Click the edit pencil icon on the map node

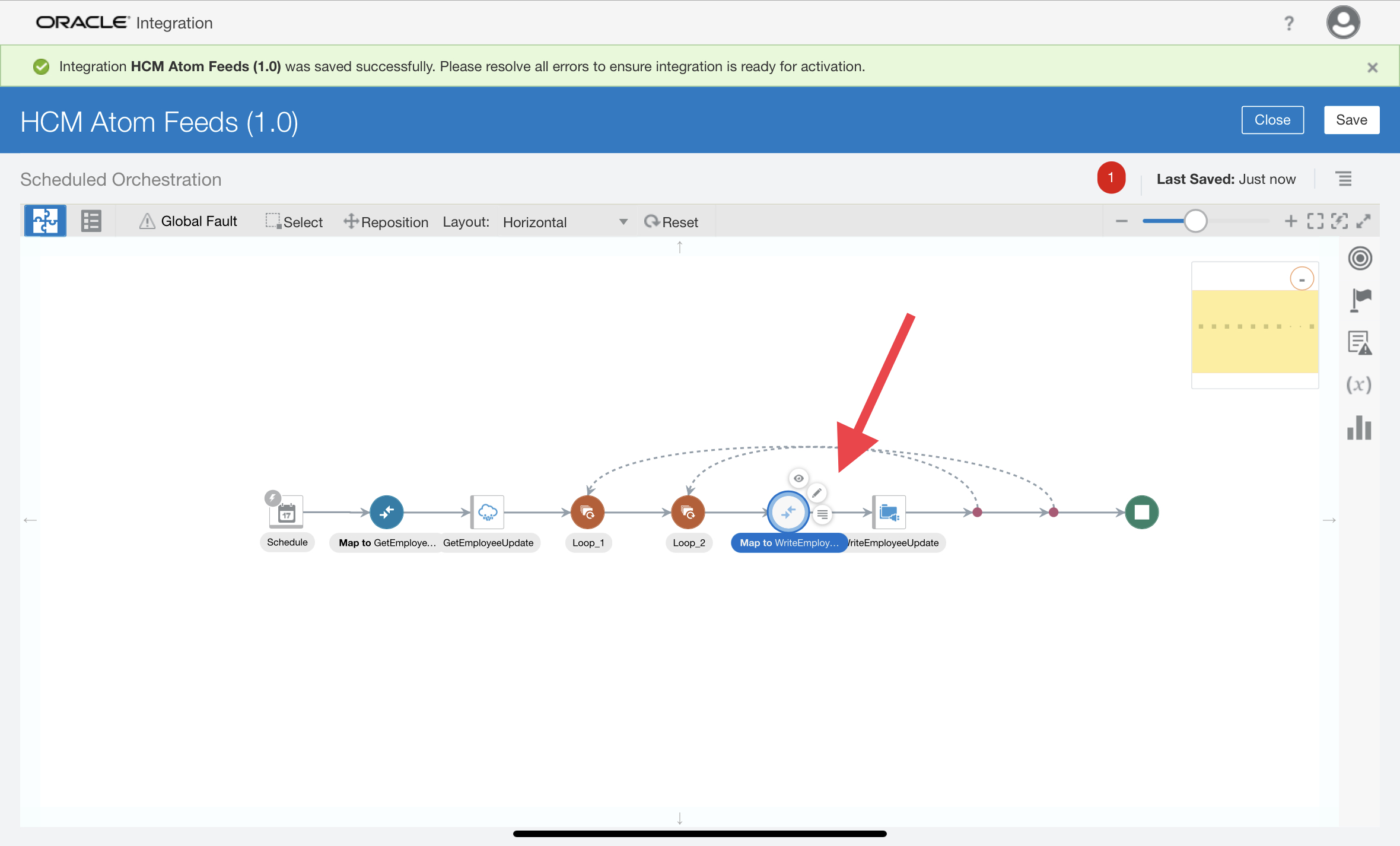point(817,492)
